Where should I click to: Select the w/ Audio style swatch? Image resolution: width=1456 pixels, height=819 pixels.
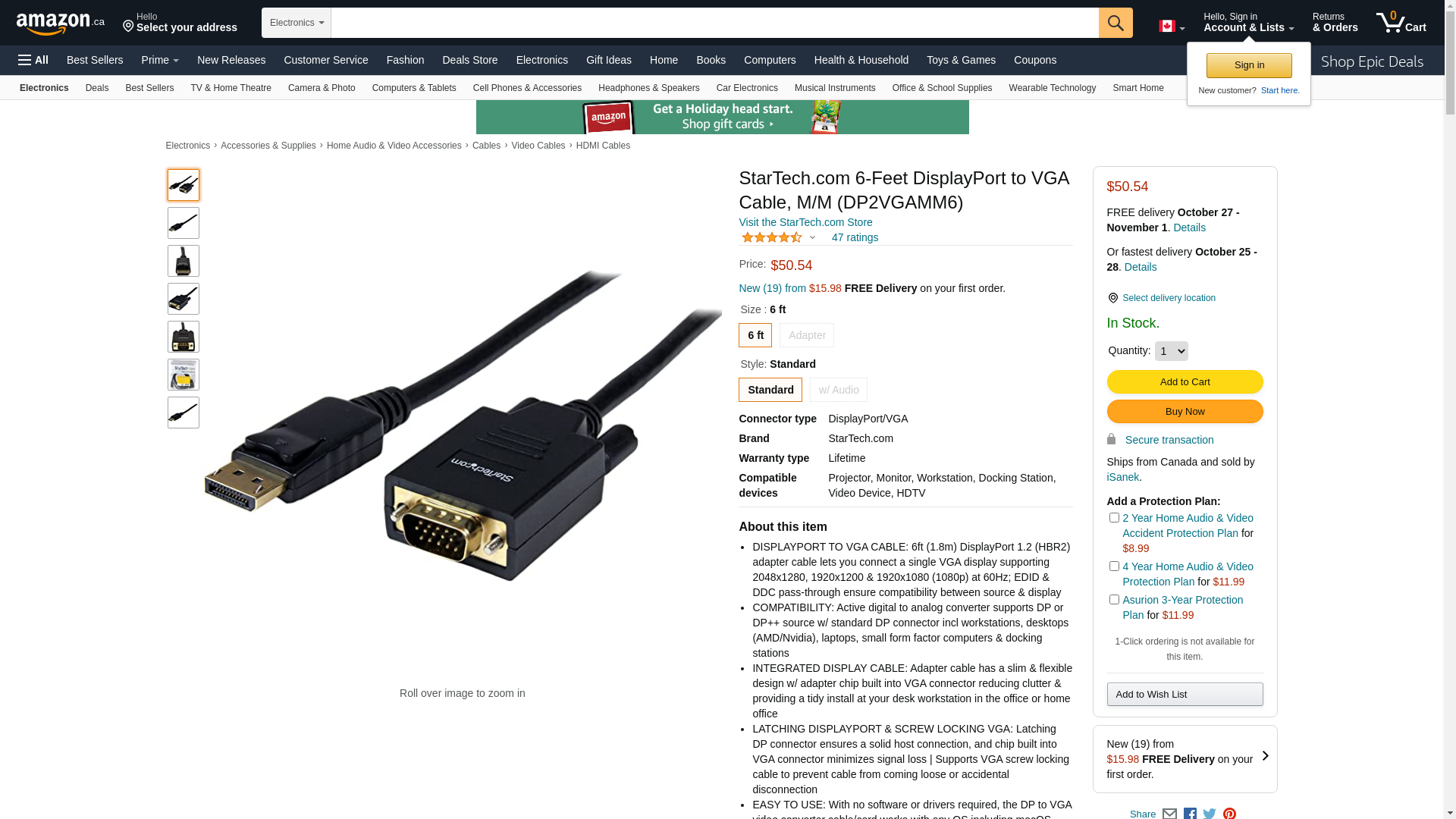tap(838, 390)
